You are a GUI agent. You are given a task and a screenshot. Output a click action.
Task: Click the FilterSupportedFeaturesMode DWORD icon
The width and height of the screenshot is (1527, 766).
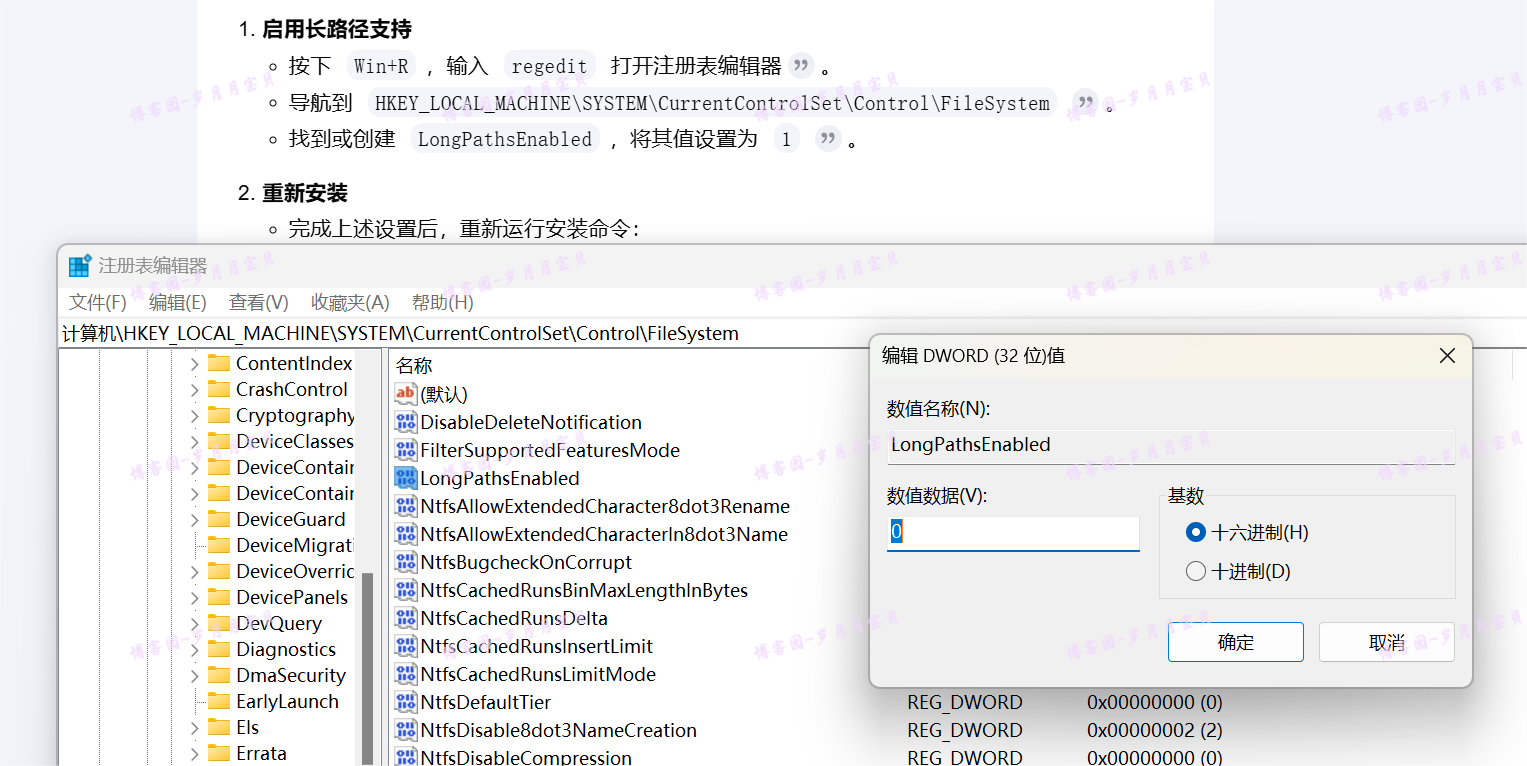[405, 450]
